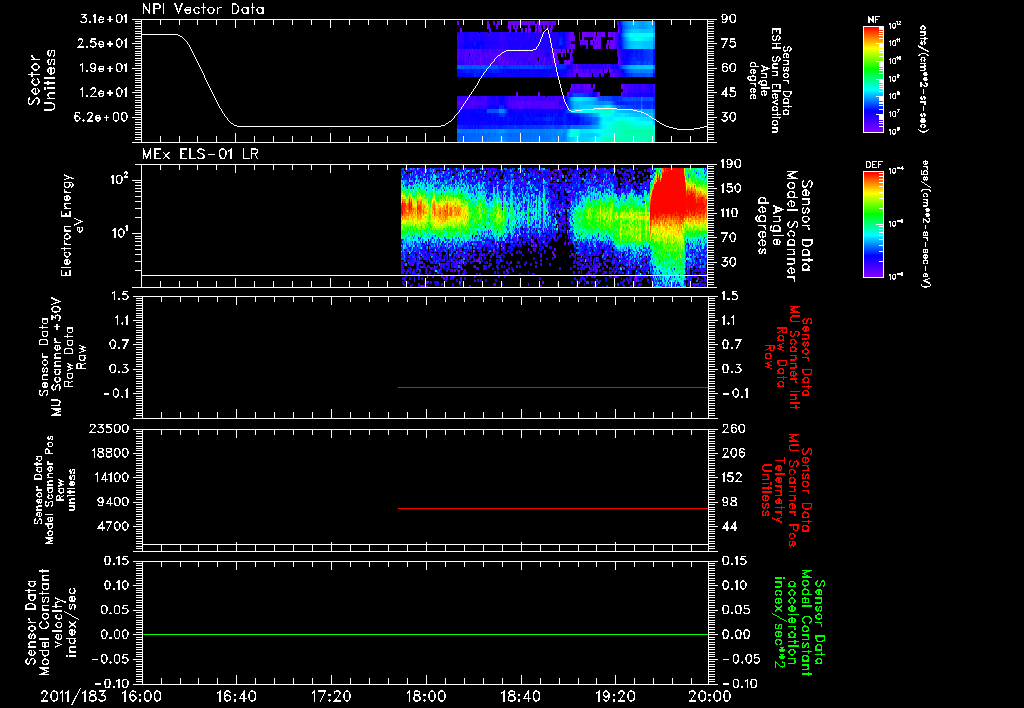Click the 16:00 time axis label

pos(142,696)
